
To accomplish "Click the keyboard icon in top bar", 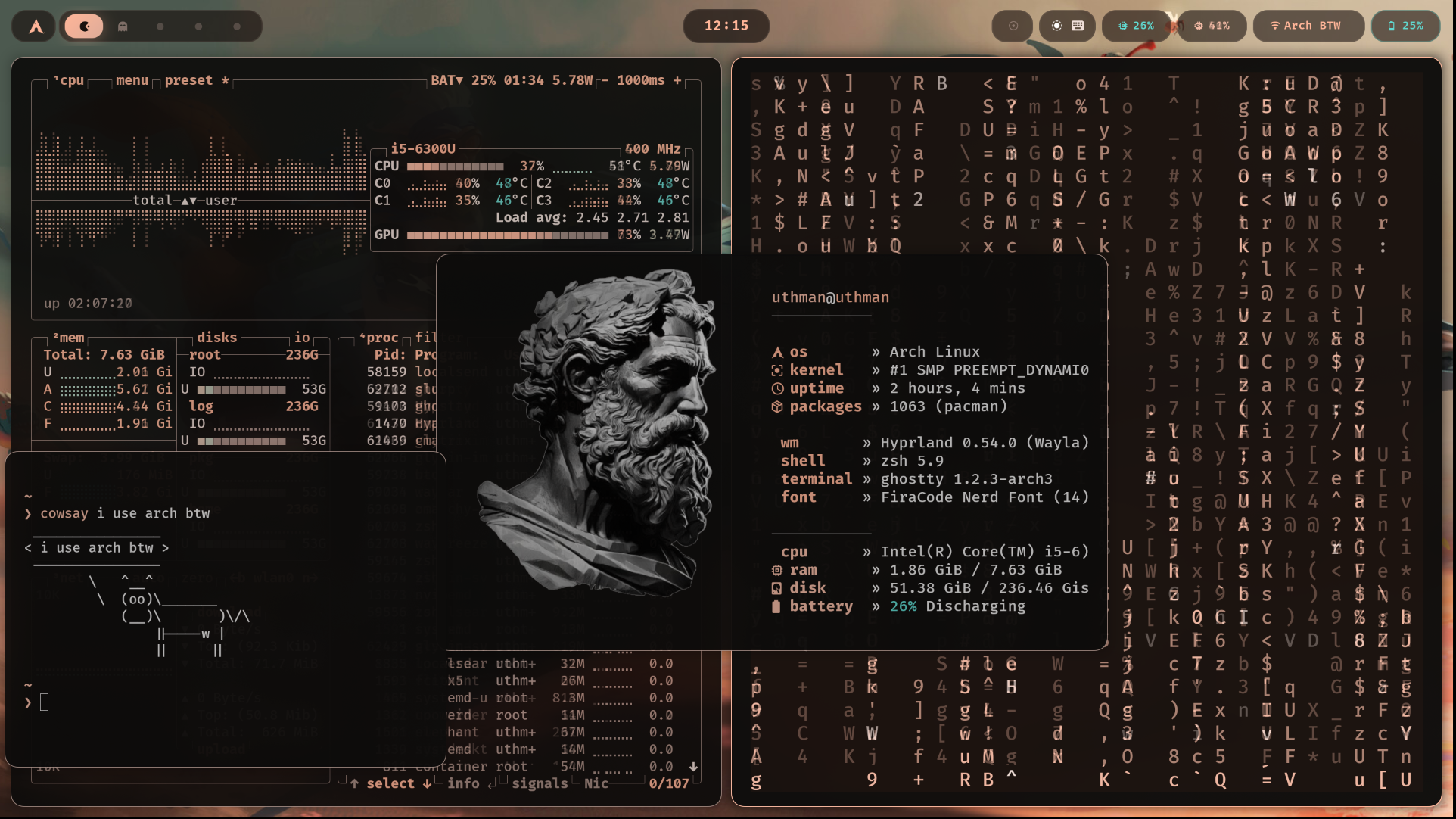I will pos(1078,26).
